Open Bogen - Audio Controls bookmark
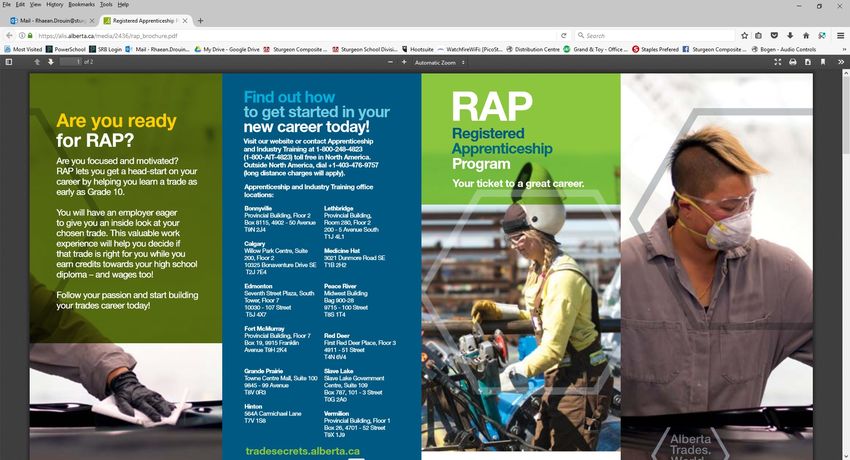Viewport: 850px width, 460px height. (x=783, y=49)
